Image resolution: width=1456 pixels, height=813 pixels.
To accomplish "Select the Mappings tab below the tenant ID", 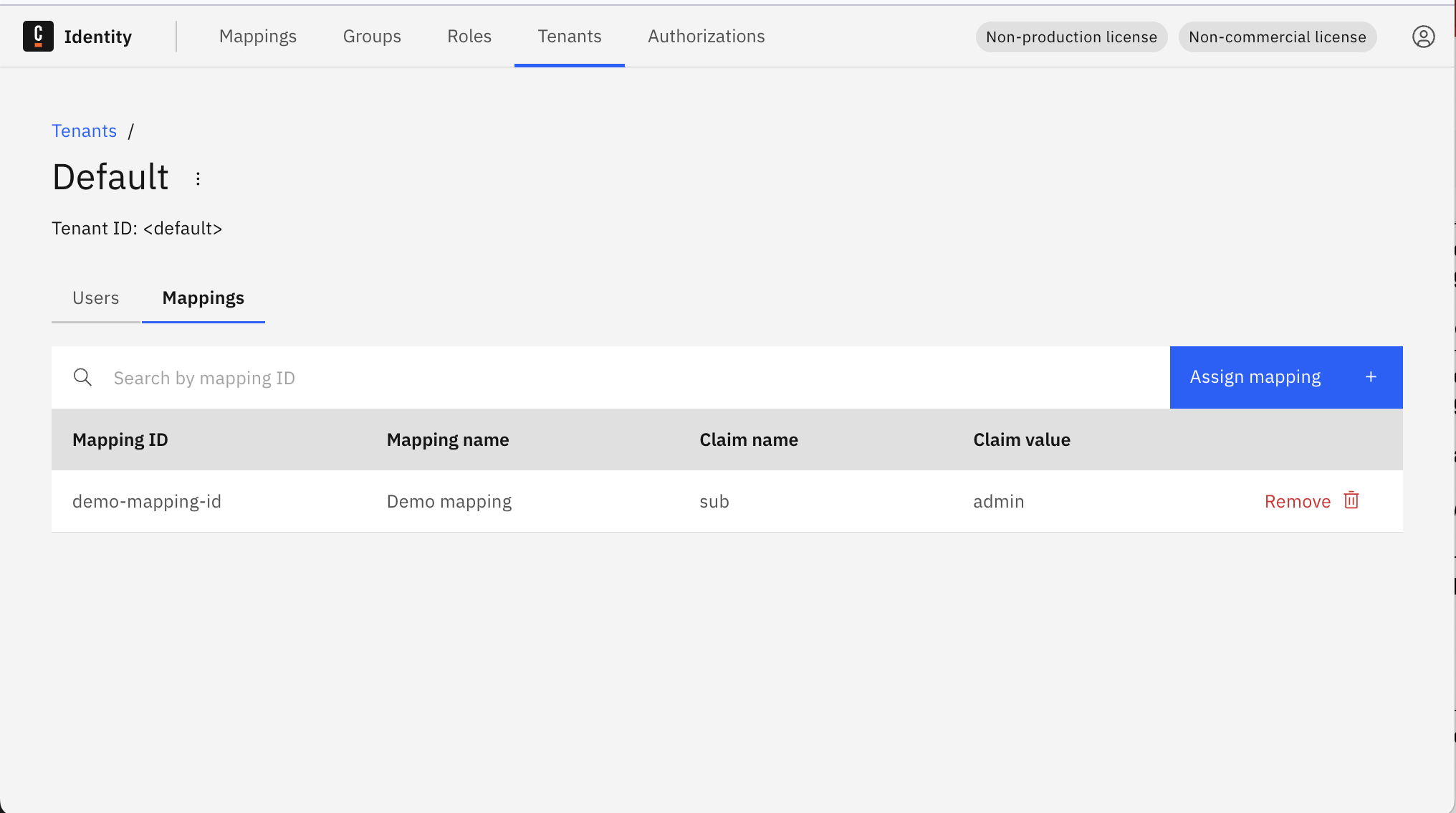I will (203, 298).
